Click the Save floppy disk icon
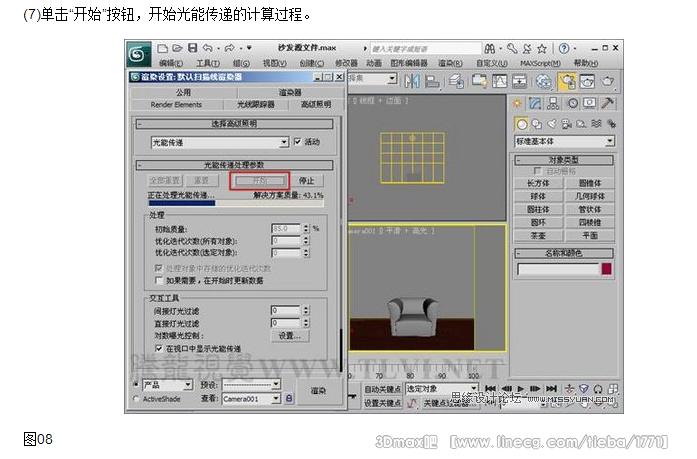This screenshot has width=697, height=459. [192, 48]
